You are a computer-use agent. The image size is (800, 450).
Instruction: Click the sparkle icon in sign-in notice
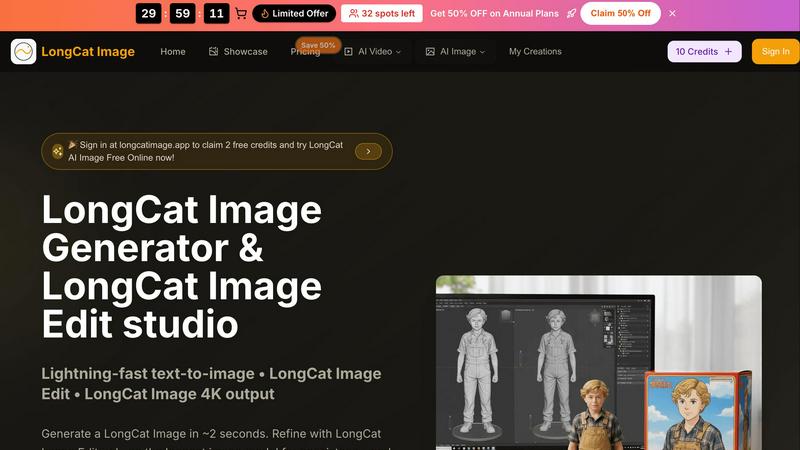click(58, 152)
